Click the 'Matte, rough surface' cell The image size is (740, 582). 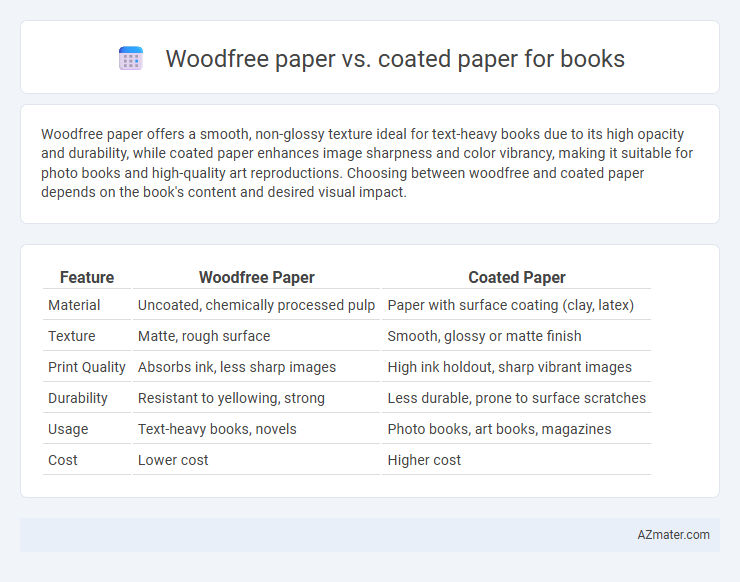[256, 336]
